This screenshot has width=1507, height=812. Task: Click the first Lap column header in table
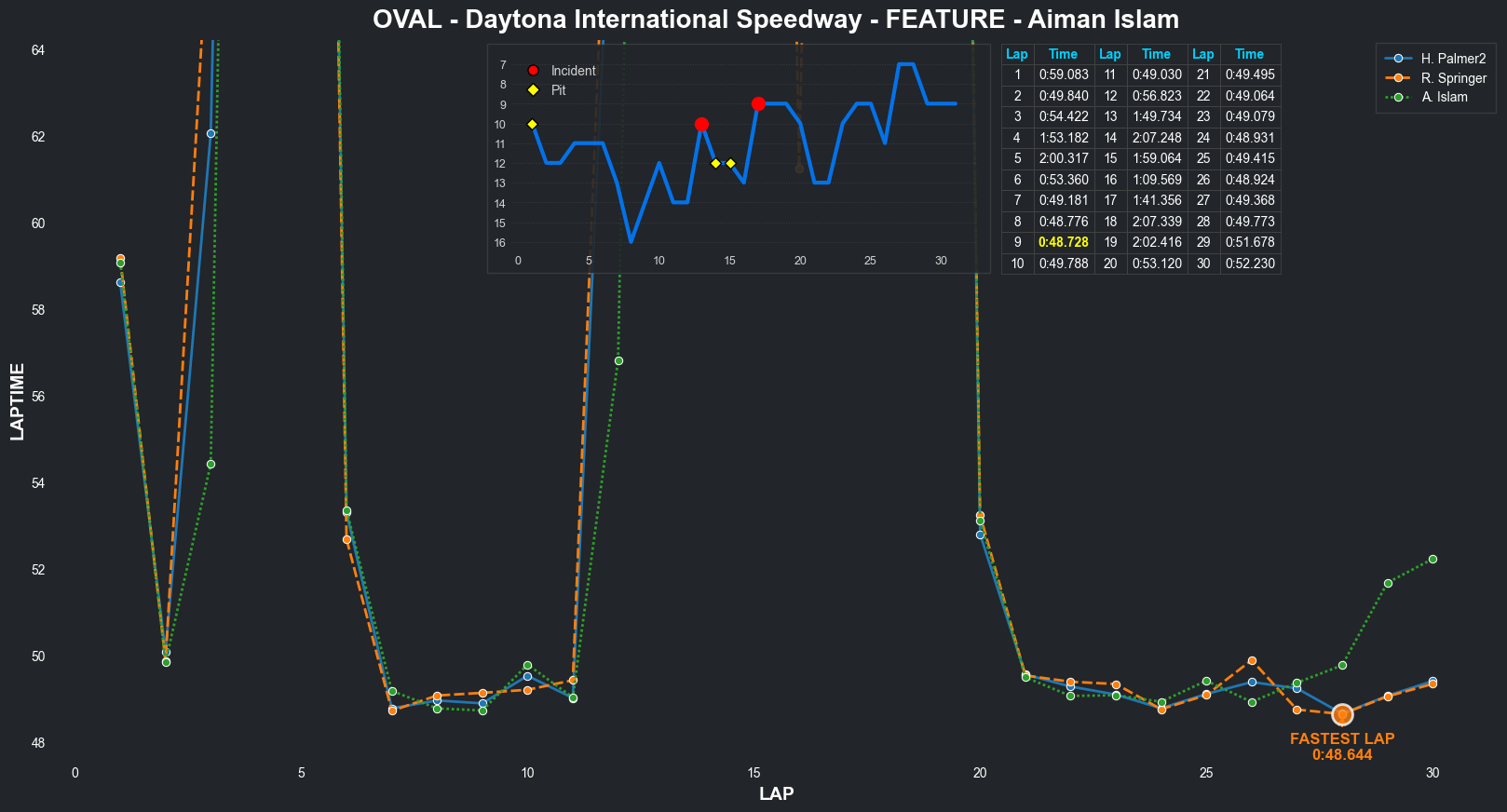pyautogui.click(x=1017, y=54)
